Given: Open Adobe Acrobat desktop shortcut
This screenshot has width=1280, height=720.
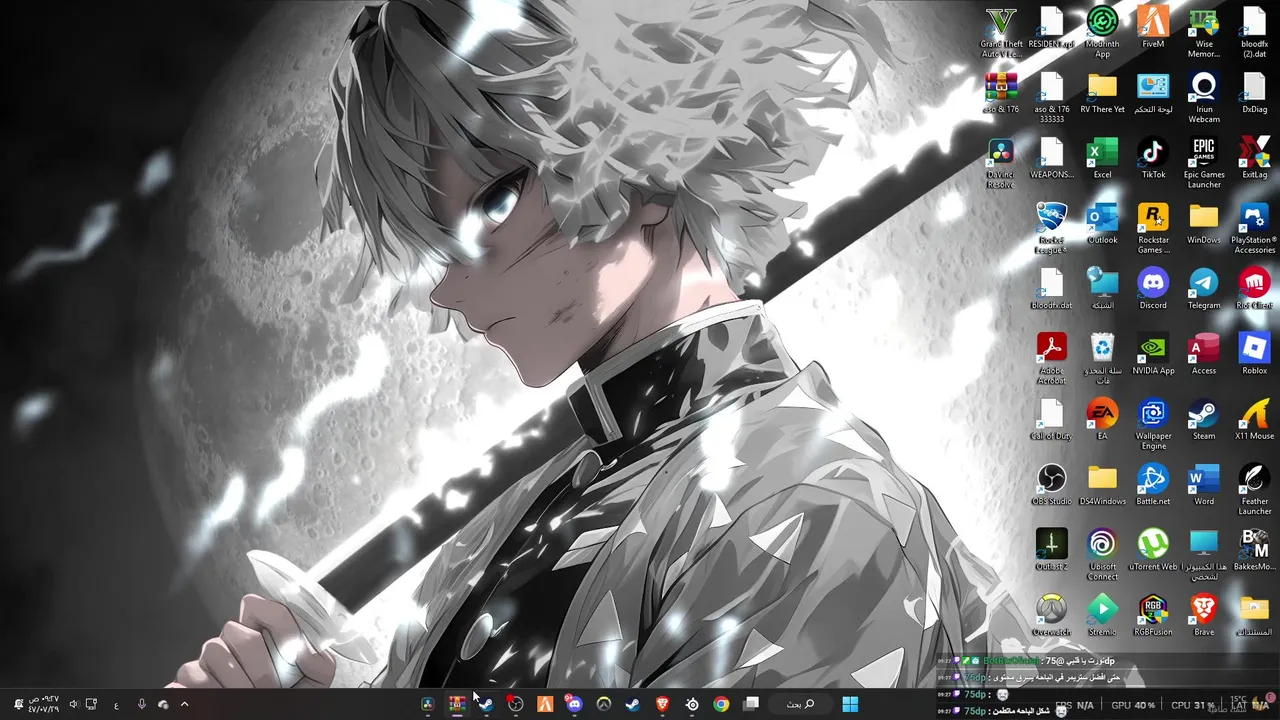Looking at the screenshot, I should (x=1051, y=360).
